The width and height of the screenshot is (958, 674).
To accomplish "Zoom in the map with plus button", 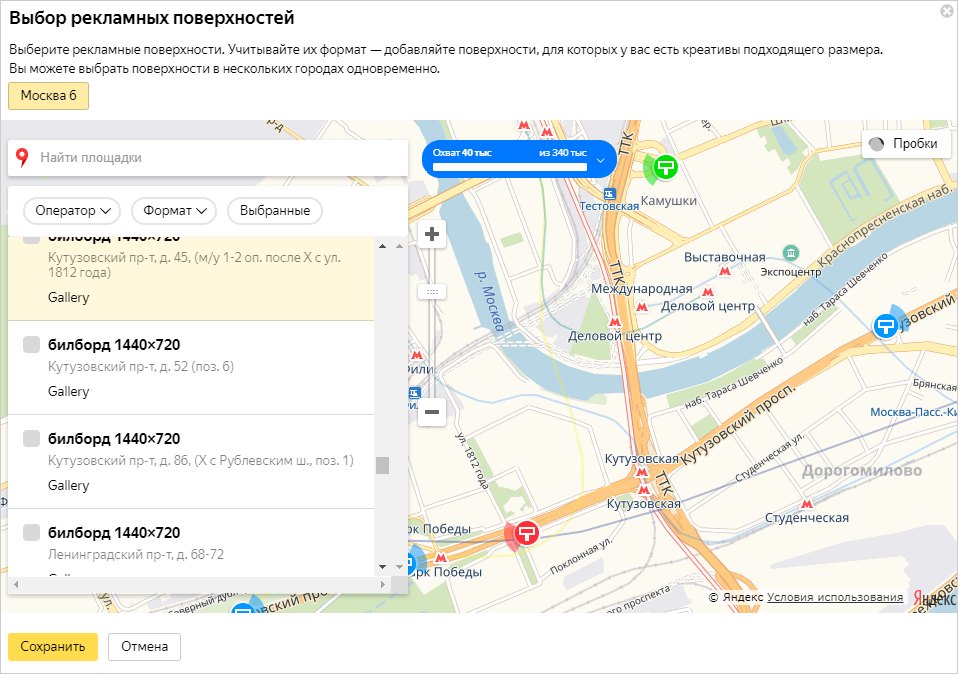I will click(432, 234).
